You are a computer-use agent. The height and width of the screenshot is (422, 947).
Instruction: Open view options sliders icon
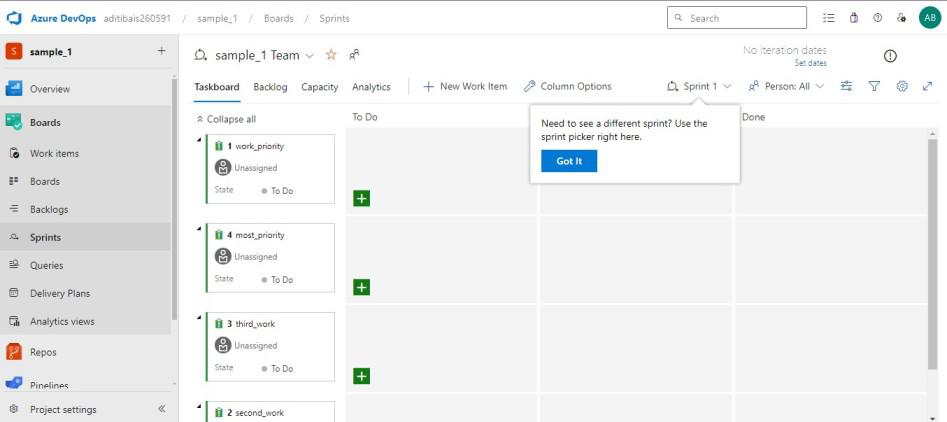pyautogui.click(x=846, y=86)
